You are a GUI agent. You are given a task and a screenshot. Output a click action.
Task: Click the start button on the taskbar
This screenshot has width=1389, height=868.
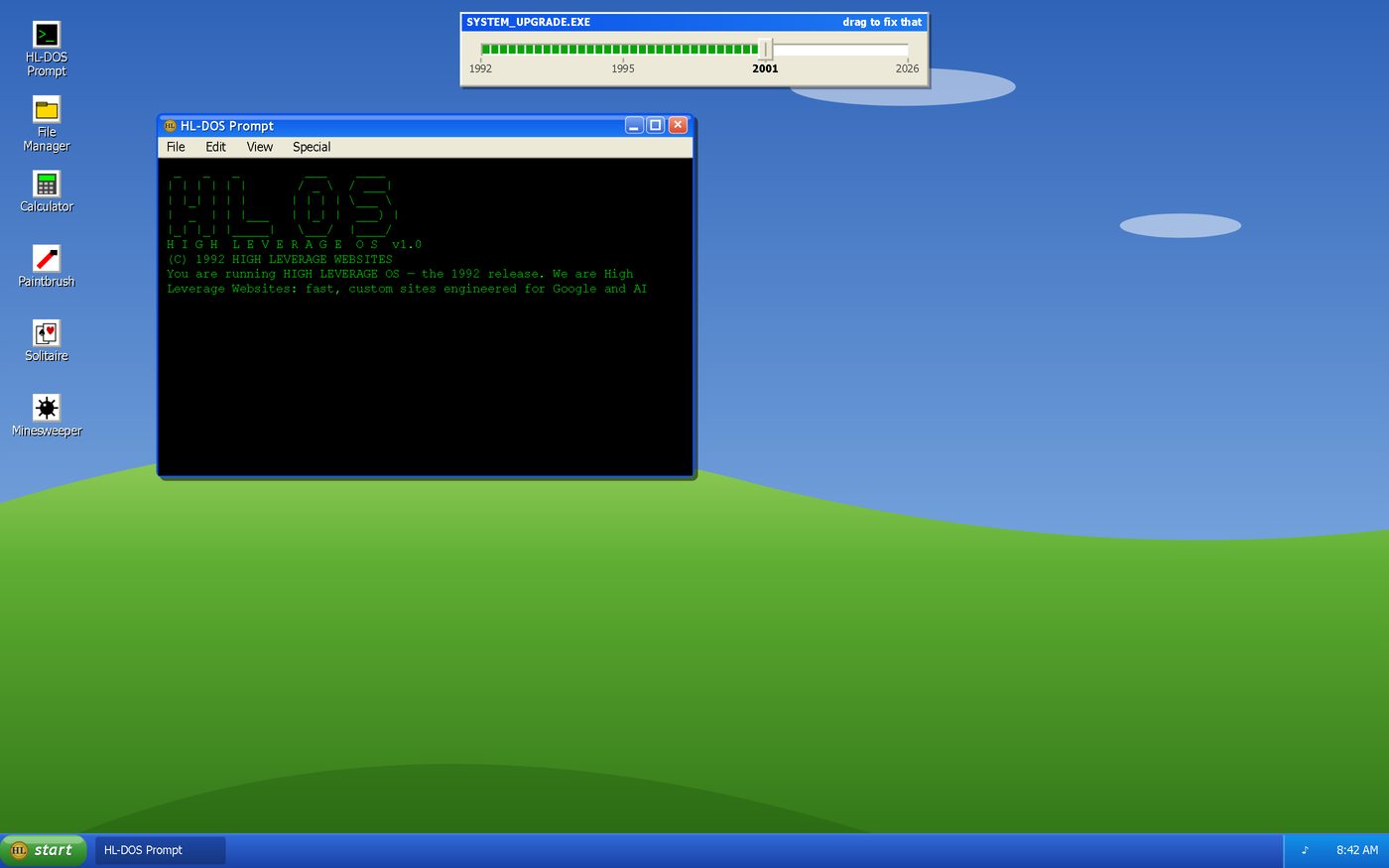(44, 850)
